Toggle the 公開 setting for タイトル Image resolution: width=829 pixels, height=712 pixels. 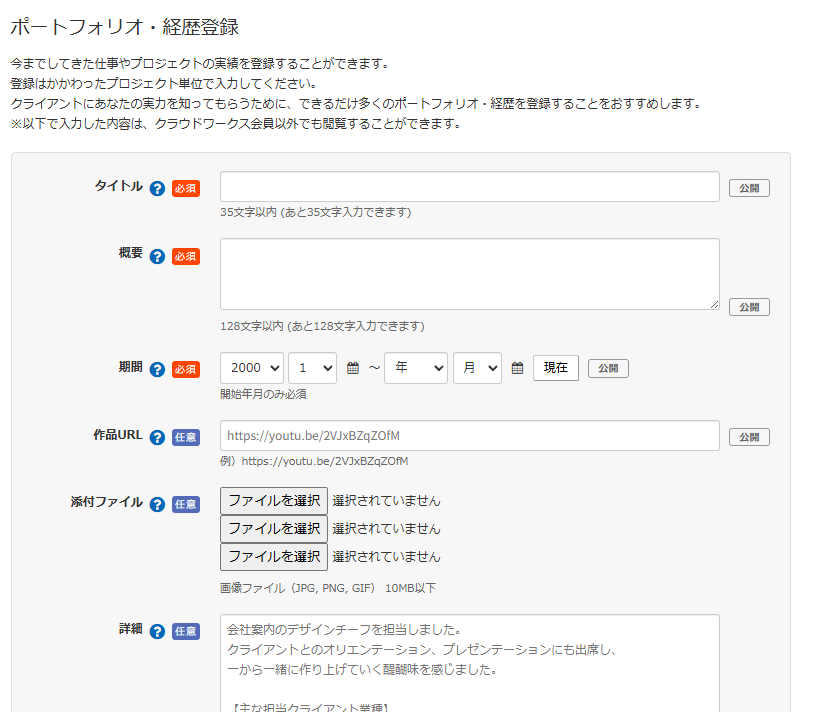pos(749,188)
